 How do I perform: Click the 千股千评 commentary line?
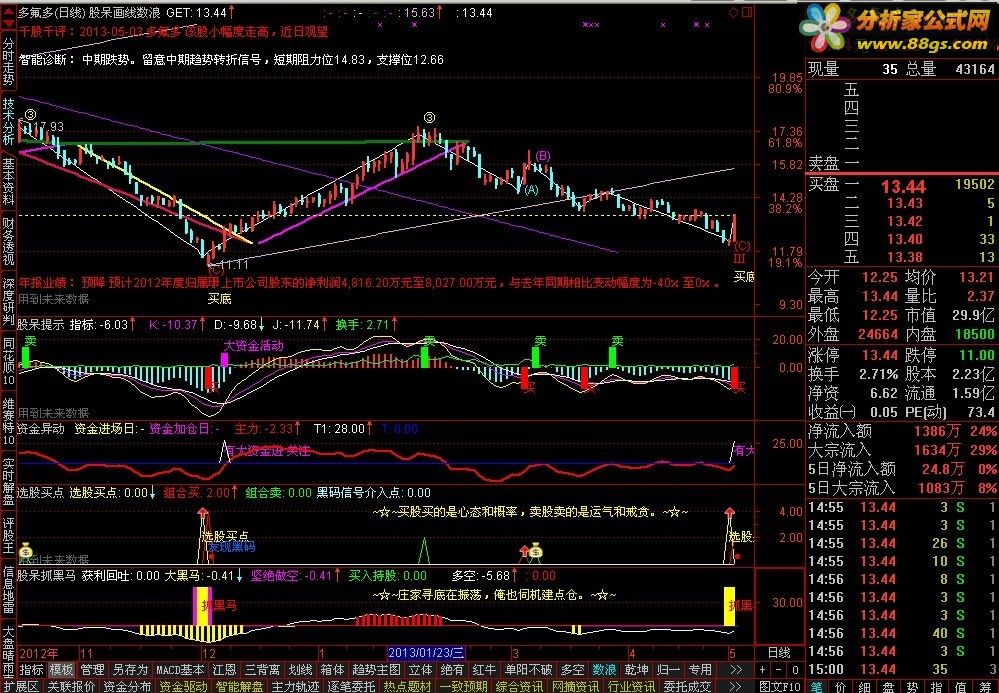coord(173,31)
